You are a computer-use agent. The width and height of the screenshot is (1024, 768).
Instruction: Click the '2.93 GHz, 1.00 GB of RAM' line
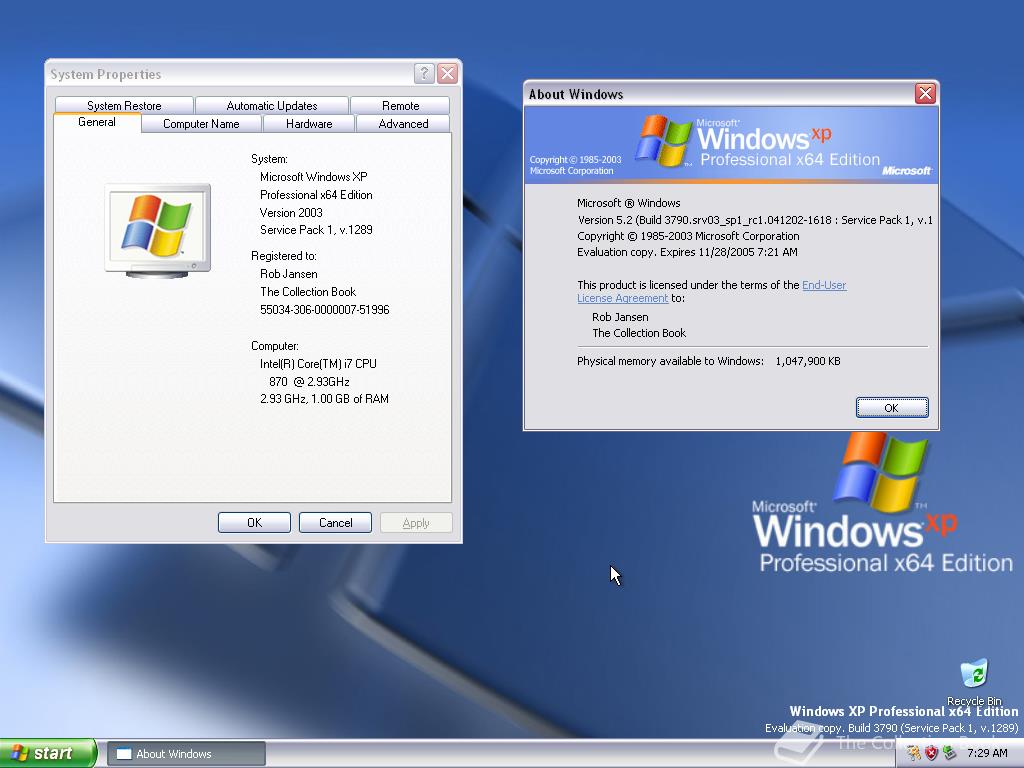point(324,399)
